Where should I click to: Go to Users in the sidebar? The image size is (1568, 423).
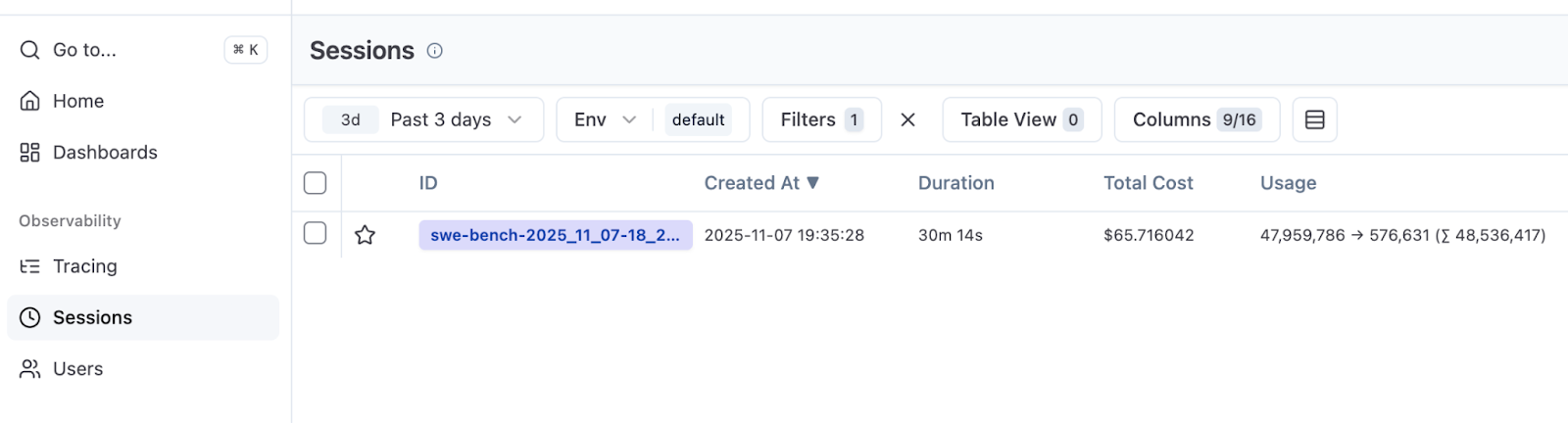tap(77, 369)
